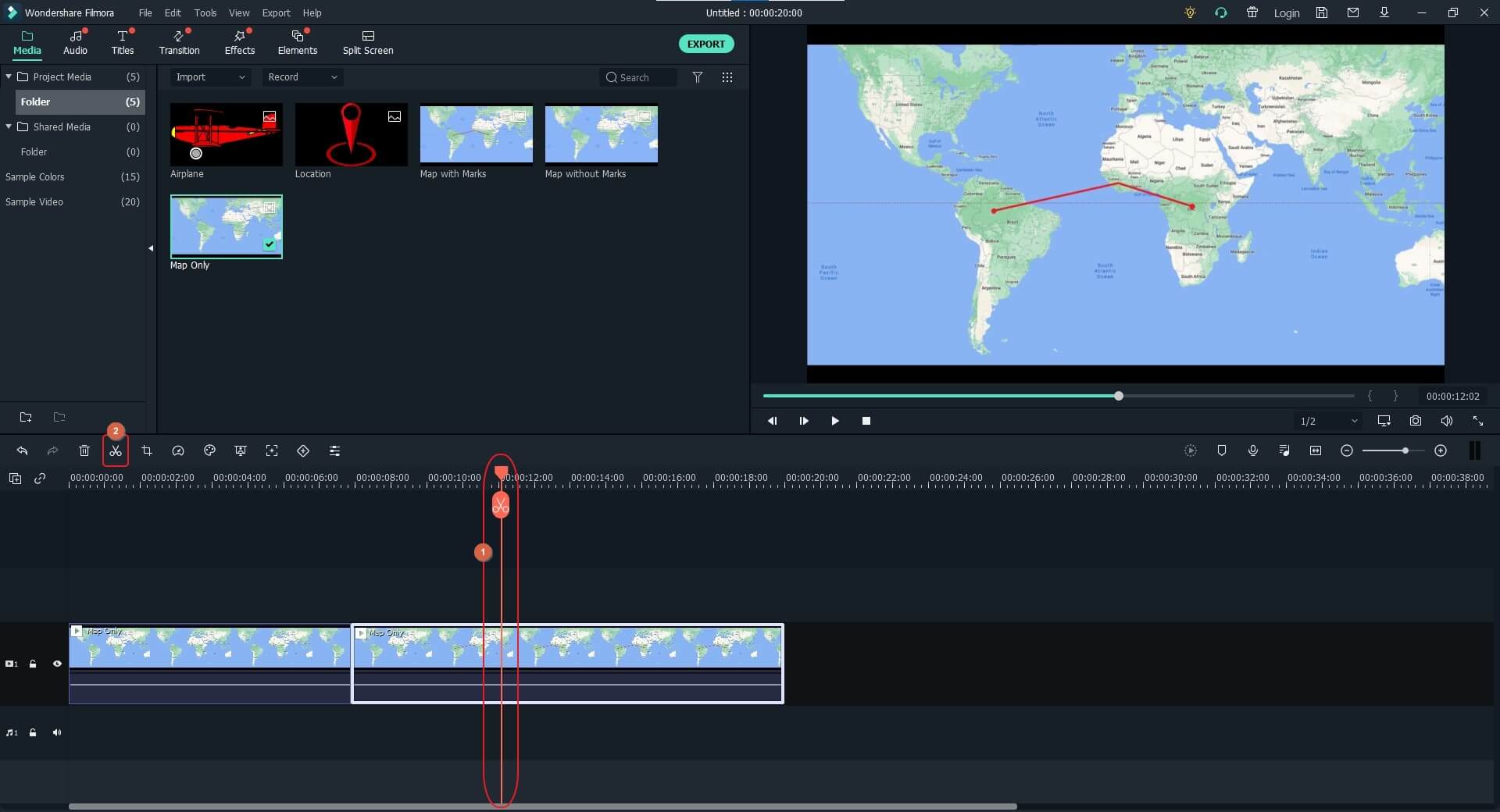Switch to the Transition tab
The width and height of the screenshot is (1500, 812).
tap(178, 42)
